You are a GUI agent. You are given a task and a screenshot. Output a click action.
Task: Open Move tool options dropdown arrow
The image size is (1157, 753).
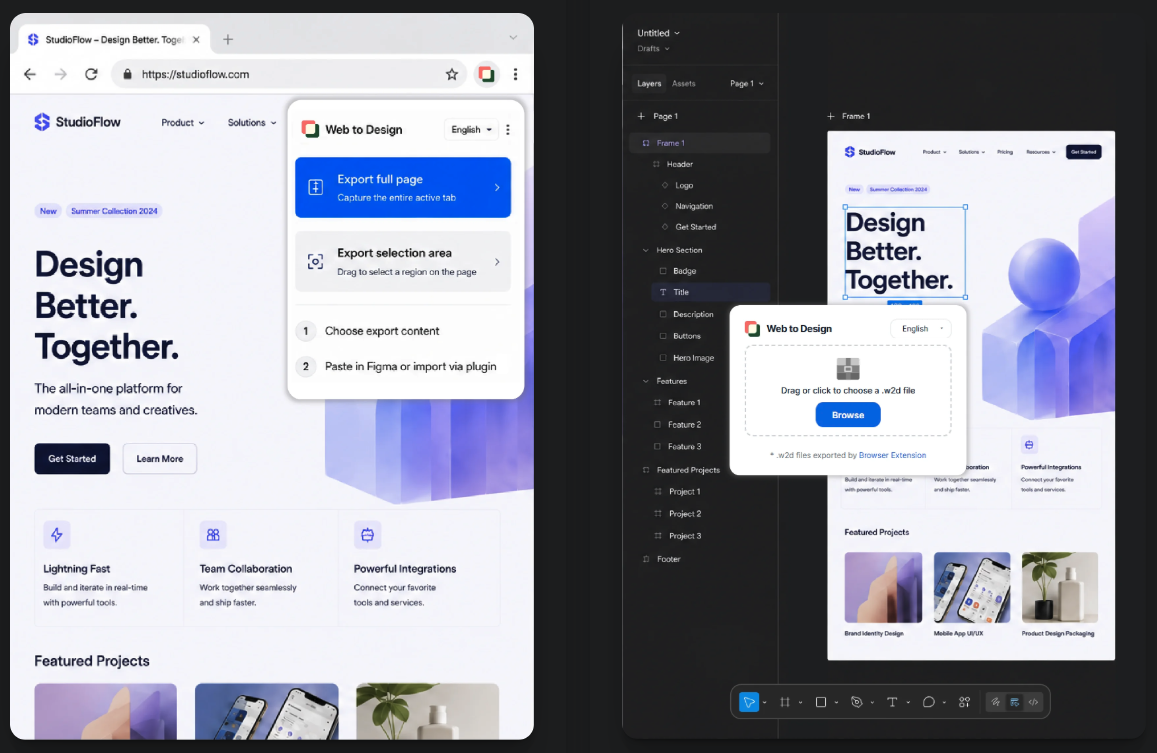764,703
